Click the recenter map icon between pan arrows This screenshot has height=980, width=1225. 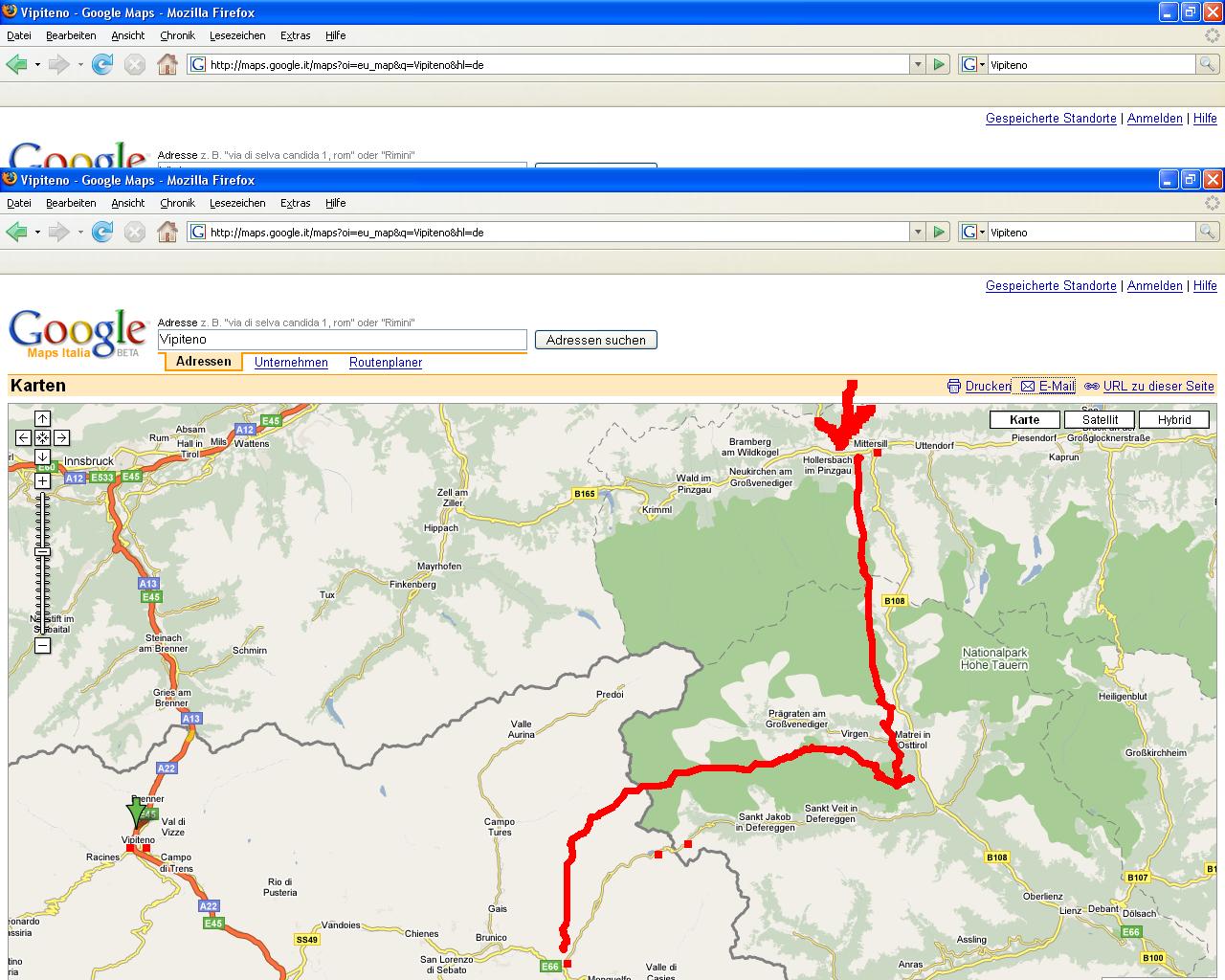42,437
